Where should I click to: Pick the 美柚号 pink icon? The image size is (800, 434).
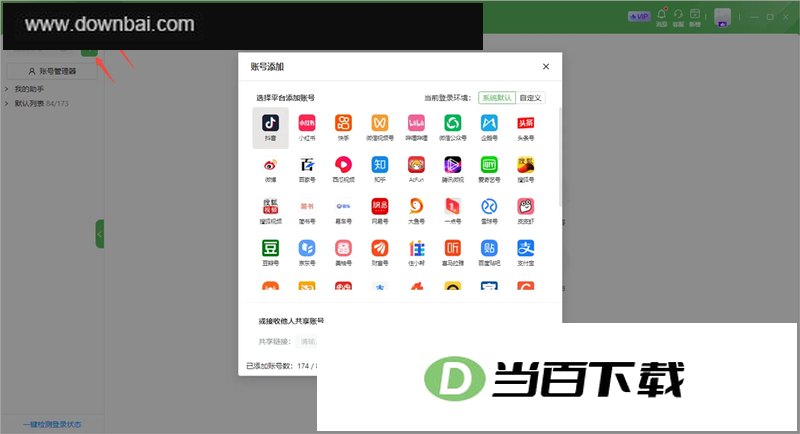point(343,248)
